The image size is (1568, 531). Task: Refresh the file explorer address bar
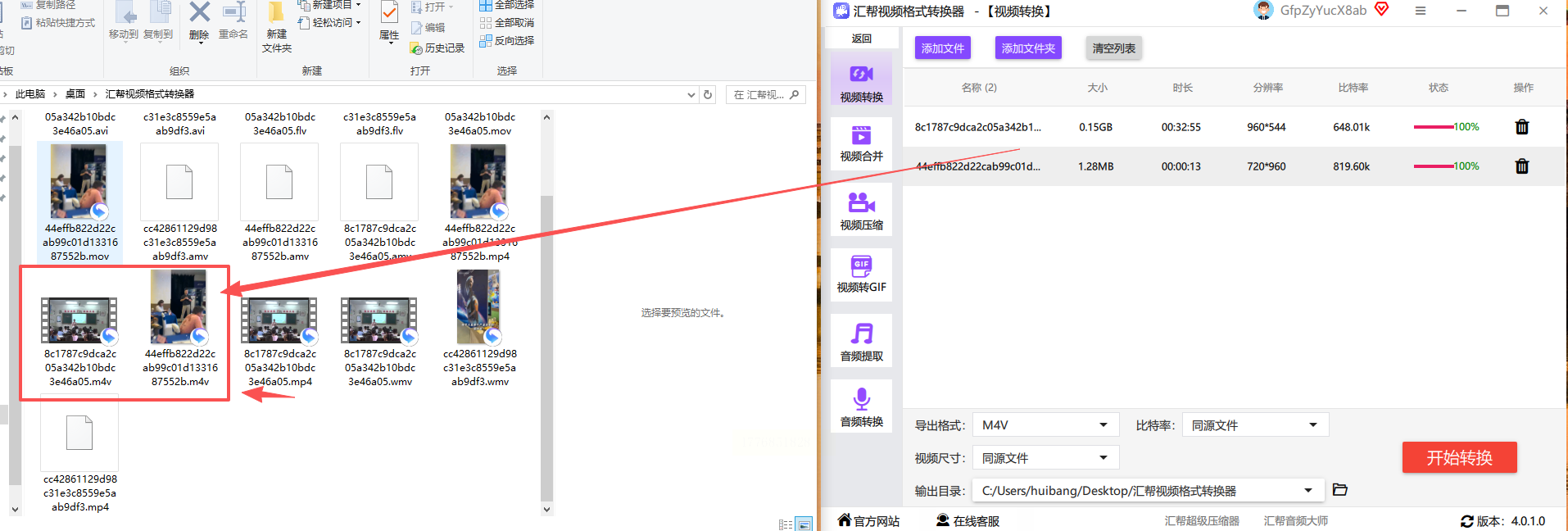tap(709, 94)
